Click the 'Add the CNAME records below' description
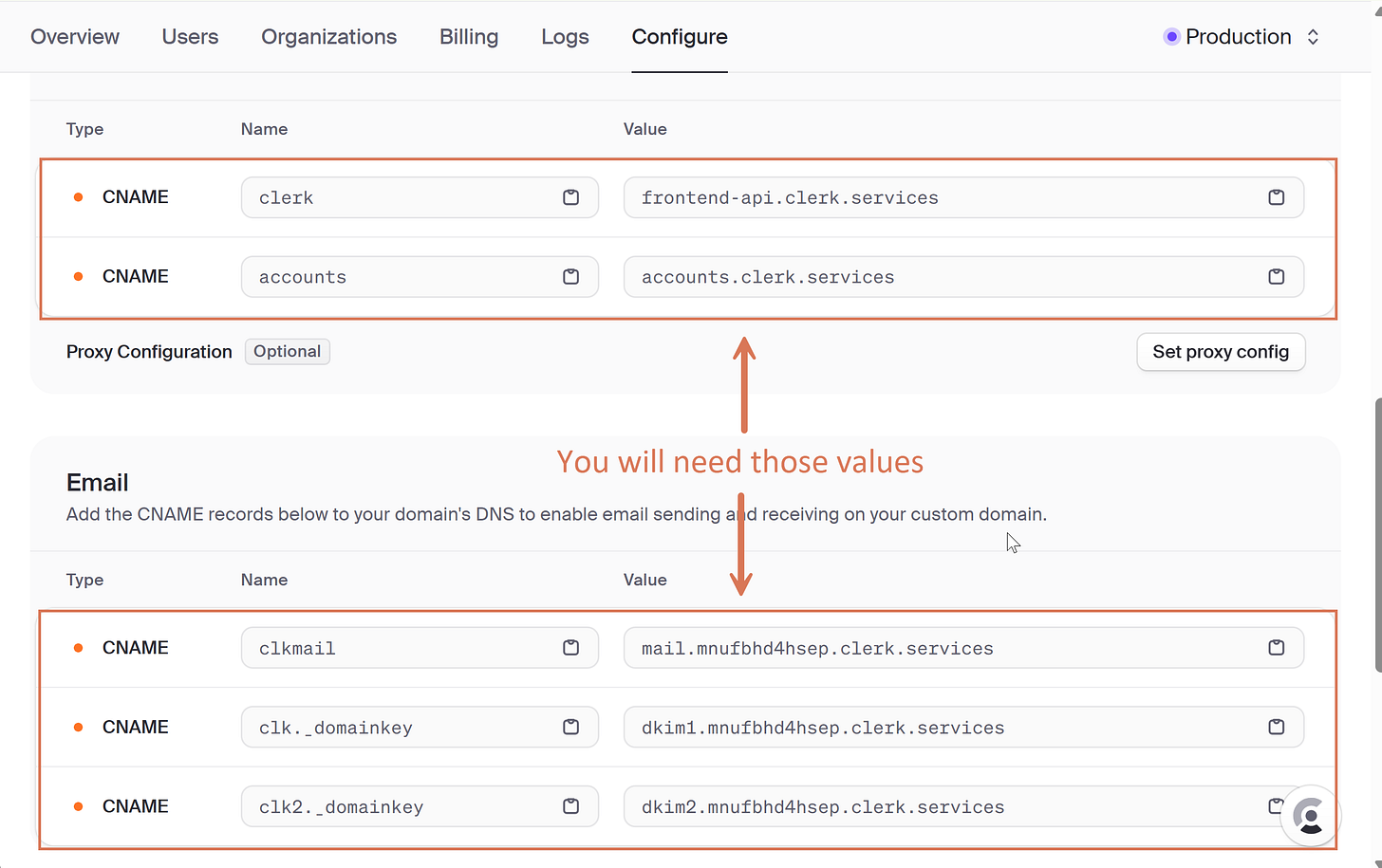The image size is (1382, 868). click(x=556, y=514)
